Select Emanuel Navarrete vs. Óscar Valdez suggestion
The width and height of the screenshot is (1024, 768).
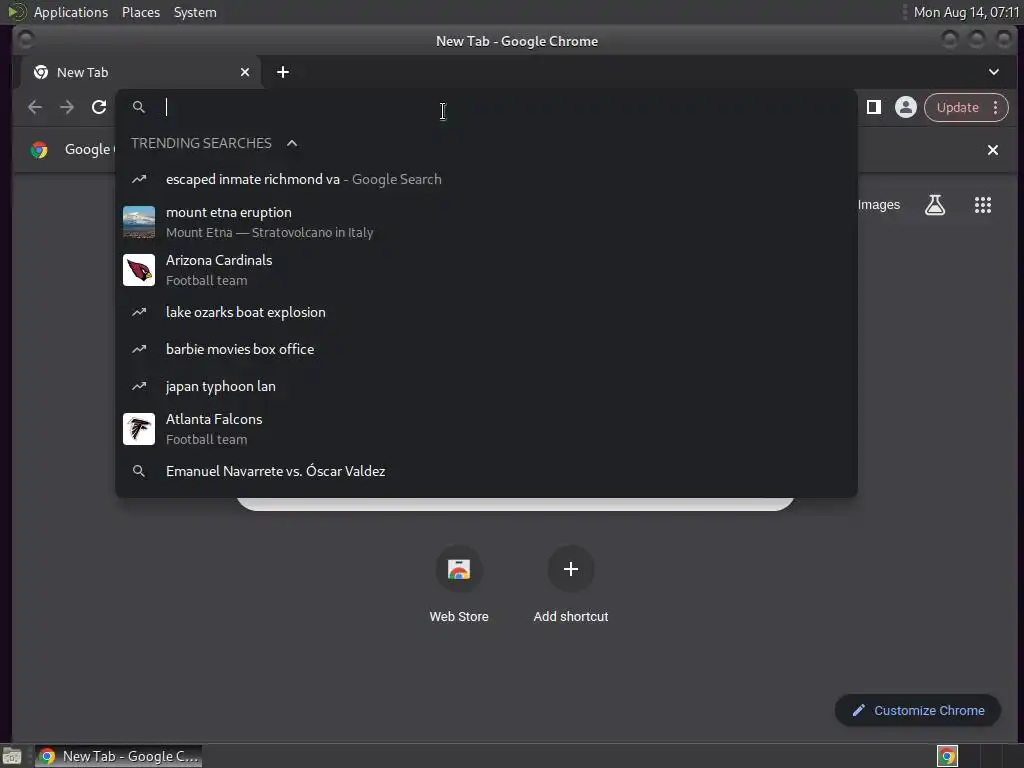click(x=487, y=471)
